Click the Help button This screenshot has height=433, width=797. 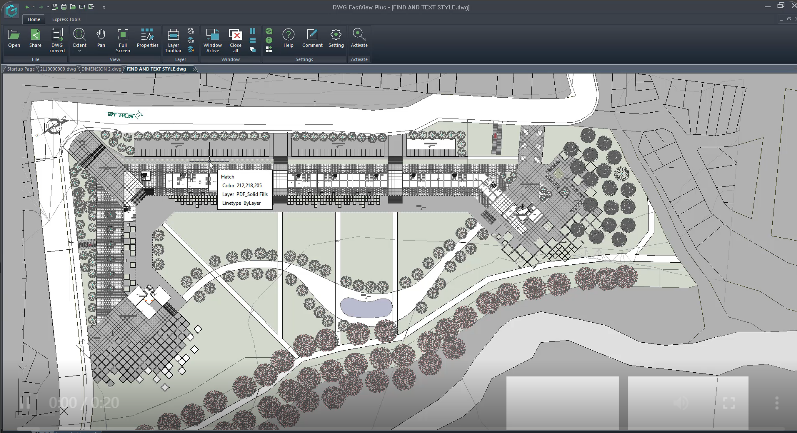click(x=288, y=38)
